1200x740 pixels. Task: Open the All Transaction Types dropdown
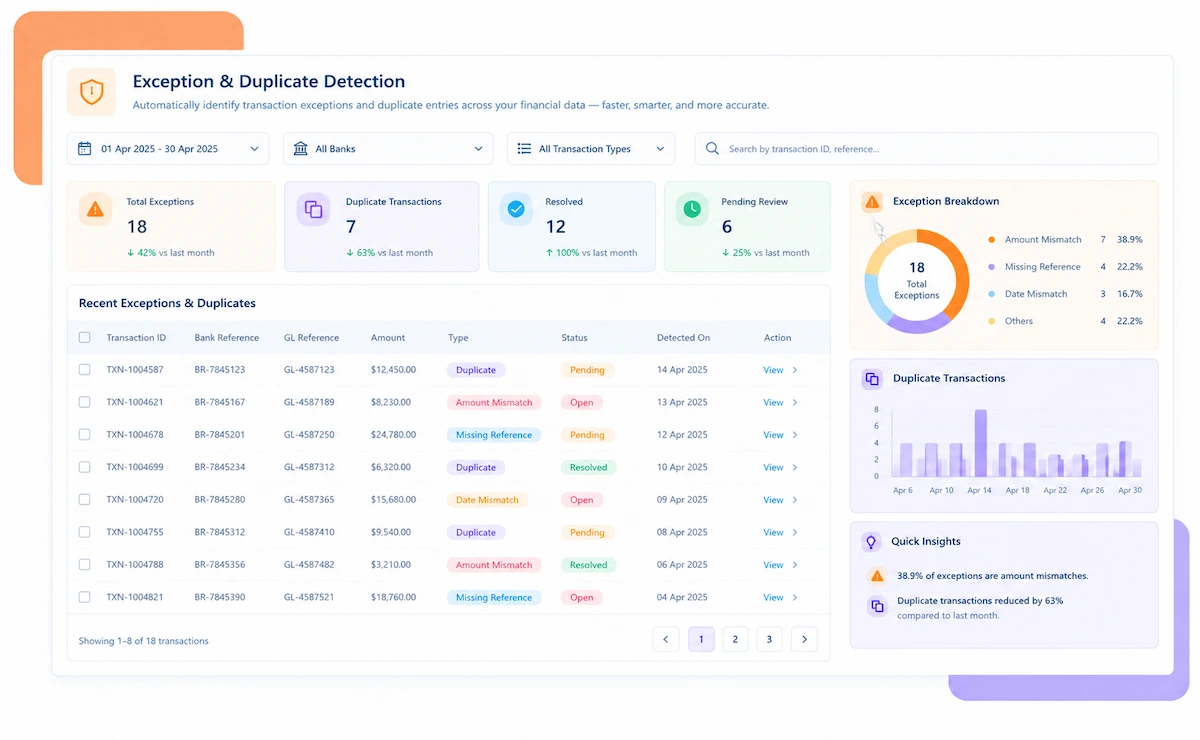(x=591, y=149)
